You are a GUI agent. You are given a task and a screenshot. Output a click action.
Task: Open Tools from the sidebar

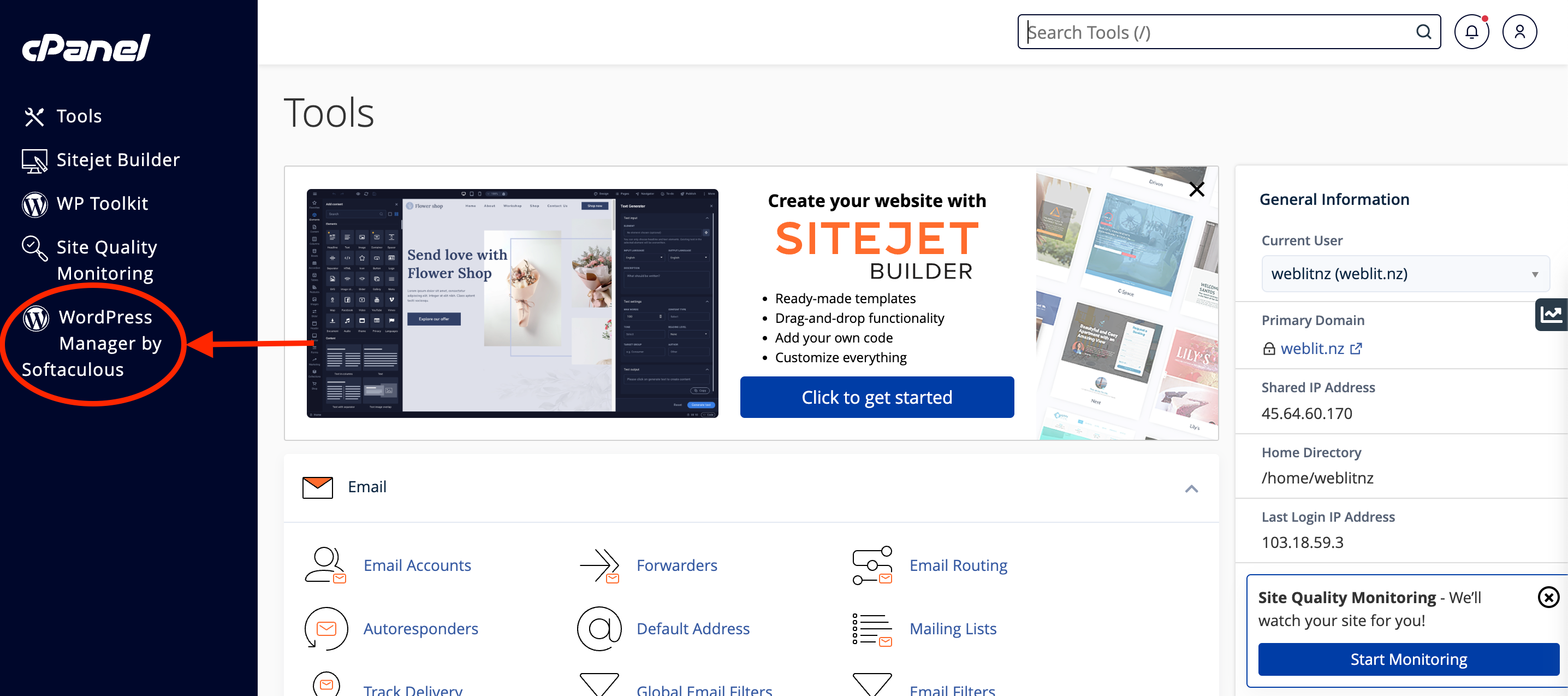click(79, 116)
